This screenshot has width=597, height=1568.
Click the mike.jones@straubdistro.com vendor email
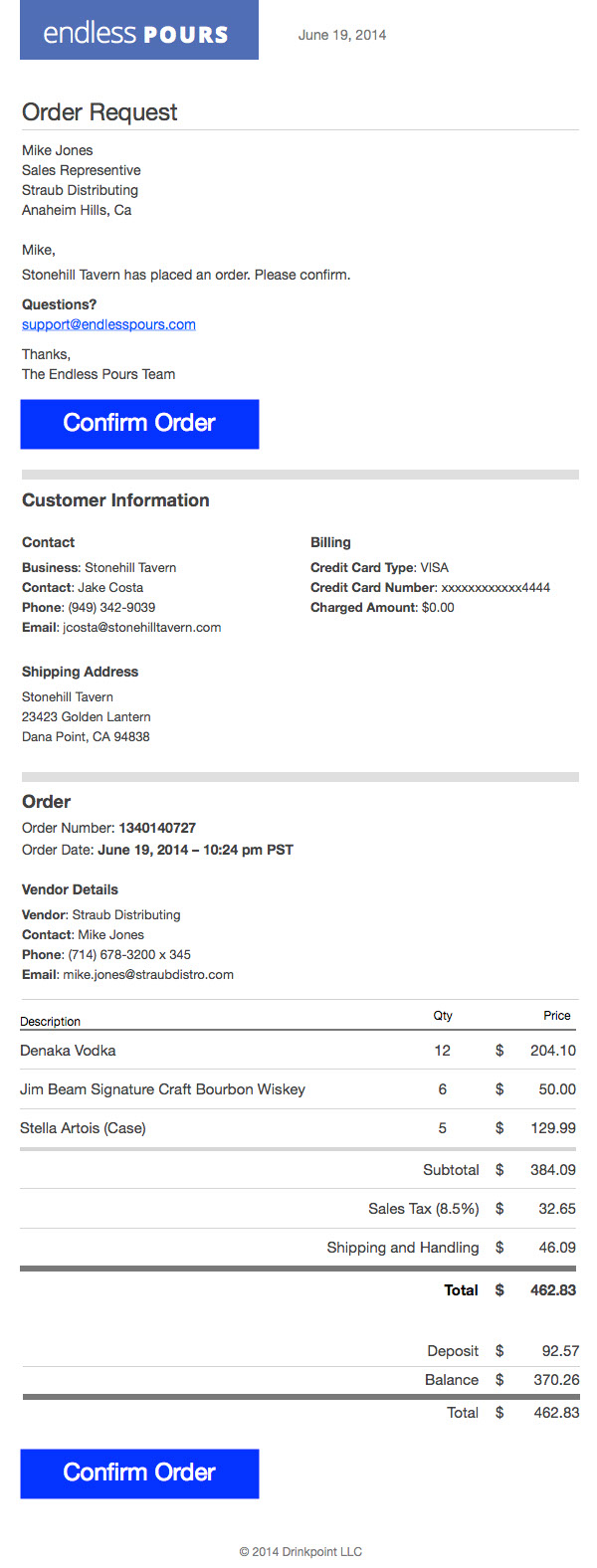[x=148, y=974]
